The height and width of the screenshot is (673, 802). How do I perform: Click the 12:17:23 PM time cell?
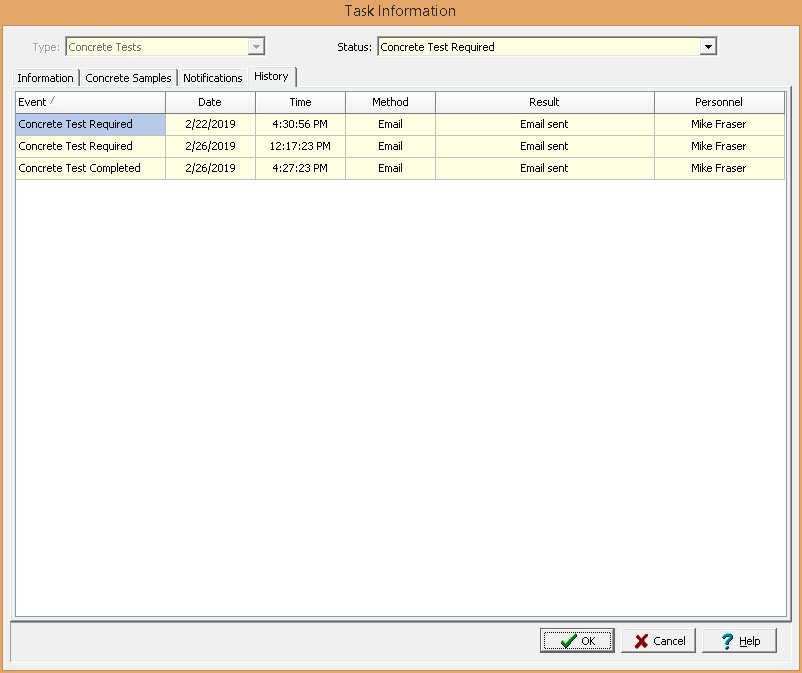(300, 146)
